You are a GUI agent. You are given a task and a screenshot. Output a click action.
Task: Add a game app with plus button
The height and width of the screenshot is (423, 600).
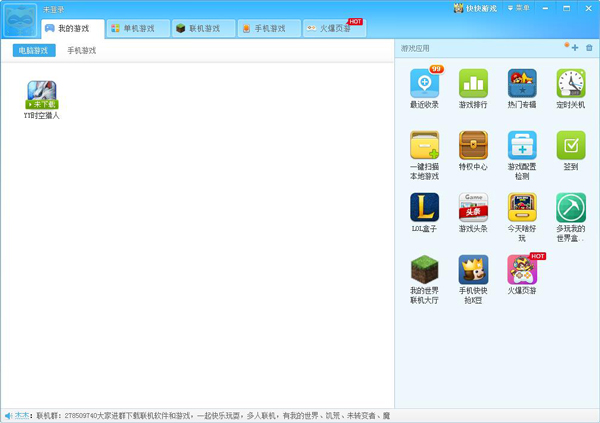pyautogui.click(x=574, y=48)
